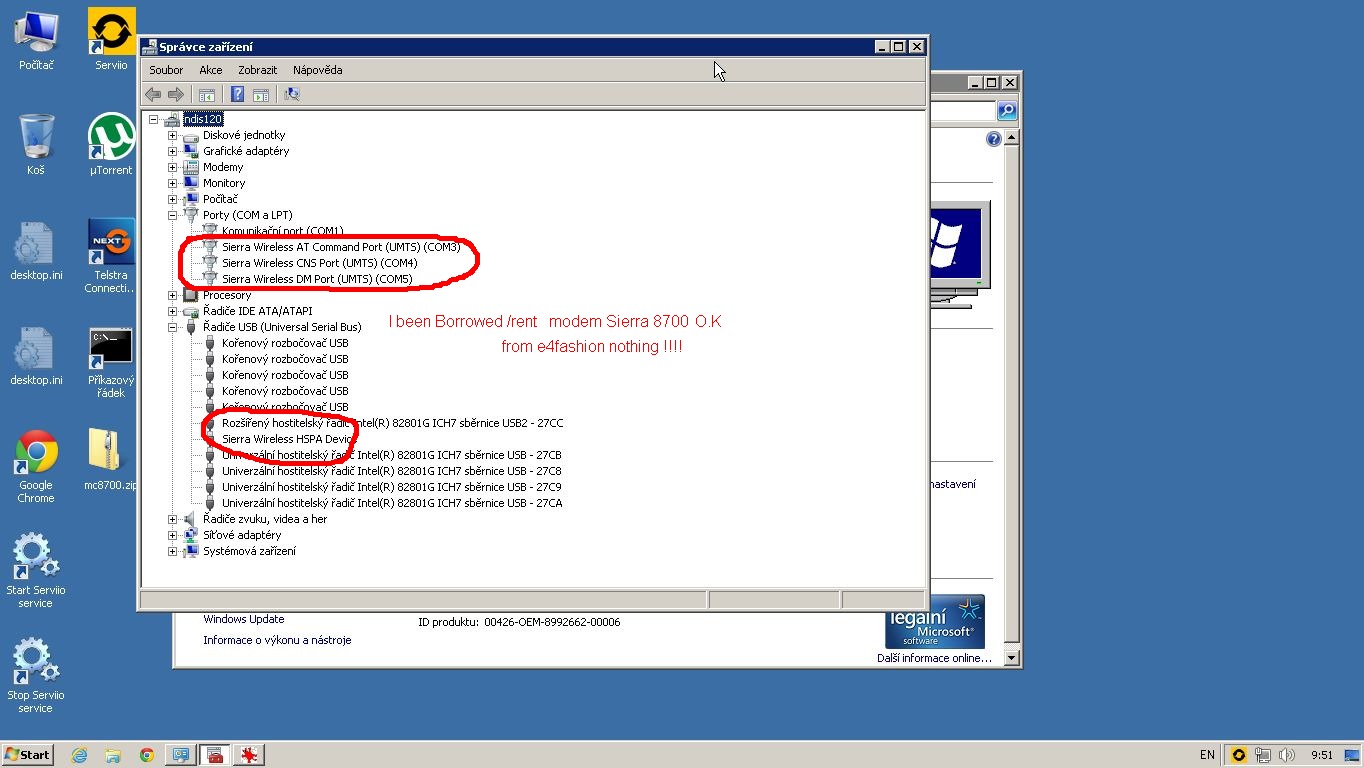The width and height of the screenshot is (1364, 768).
Task: Expand the Modemy category
Action: (x=172, y=167)
